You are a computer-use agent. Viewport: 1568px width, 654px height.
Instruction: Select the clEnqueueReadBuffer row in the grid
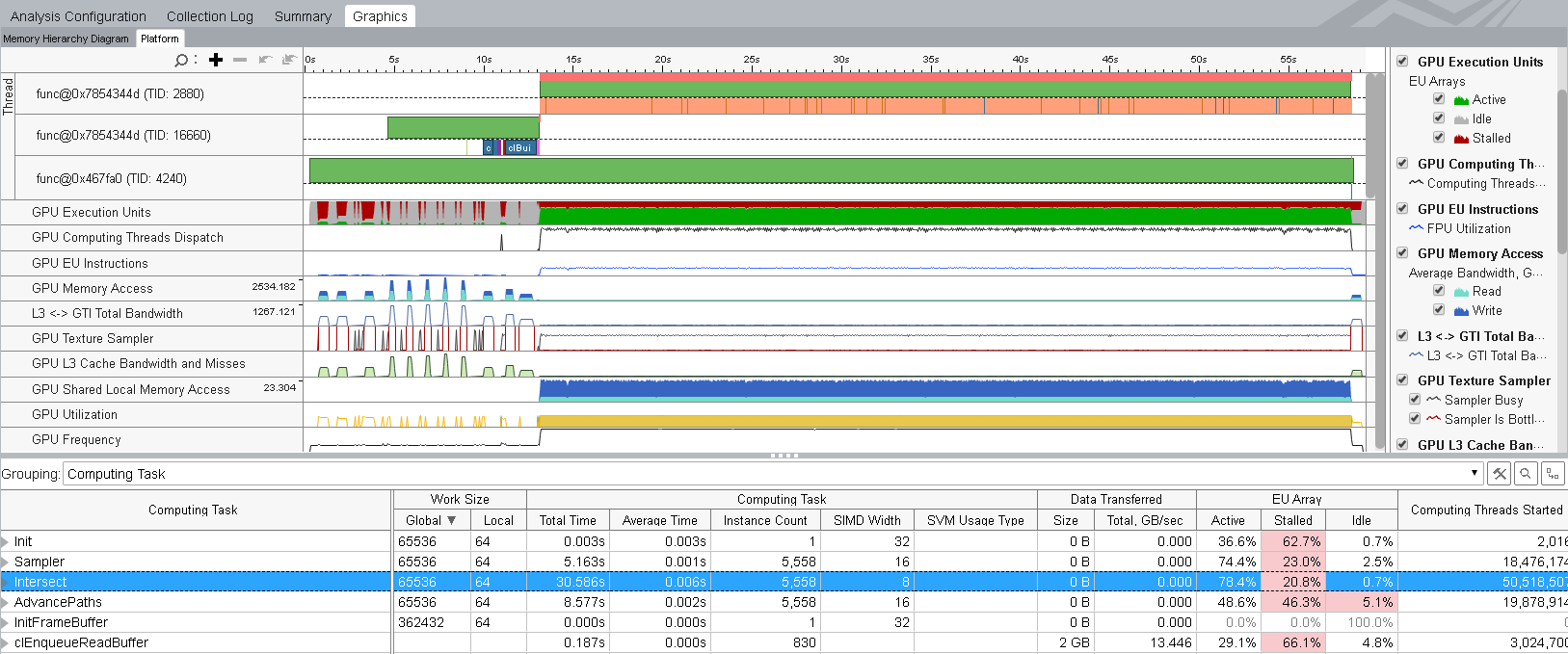(81, 642)
